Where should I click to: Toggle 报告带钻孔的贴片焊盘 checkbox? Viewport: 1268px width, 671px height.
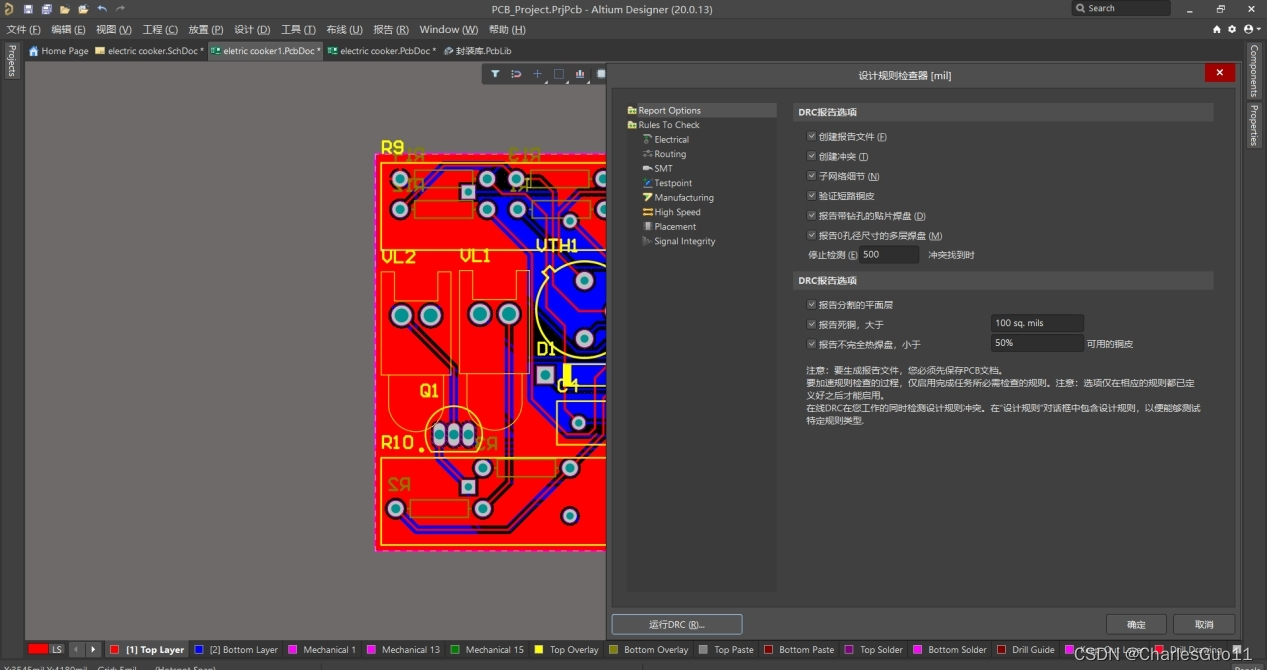[x=811, y=215]
